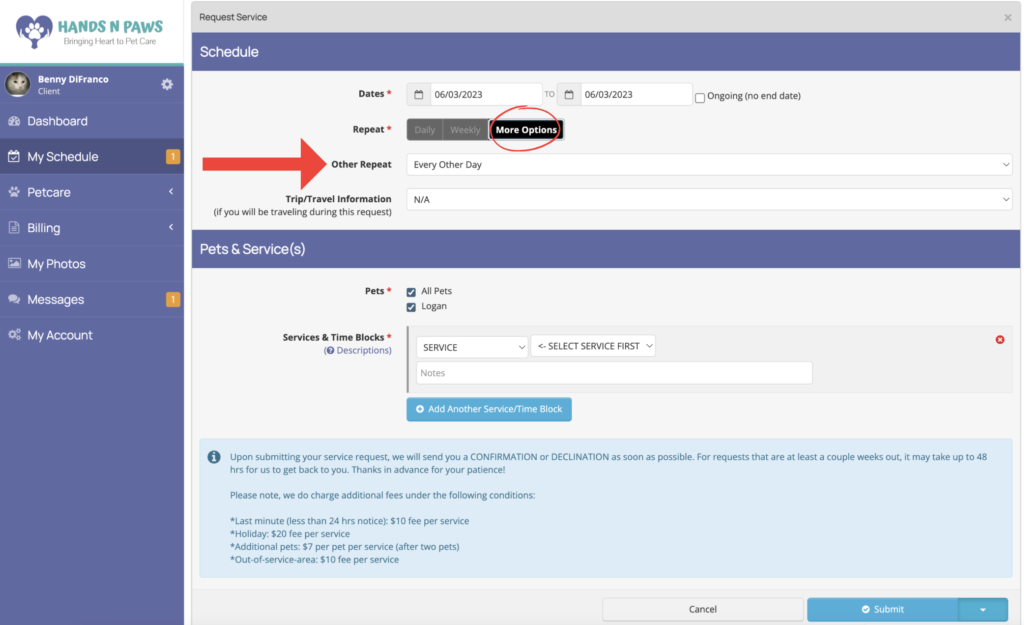Click the red remove service block icon
The image size is (1024, 625).
tap(999, 340)
